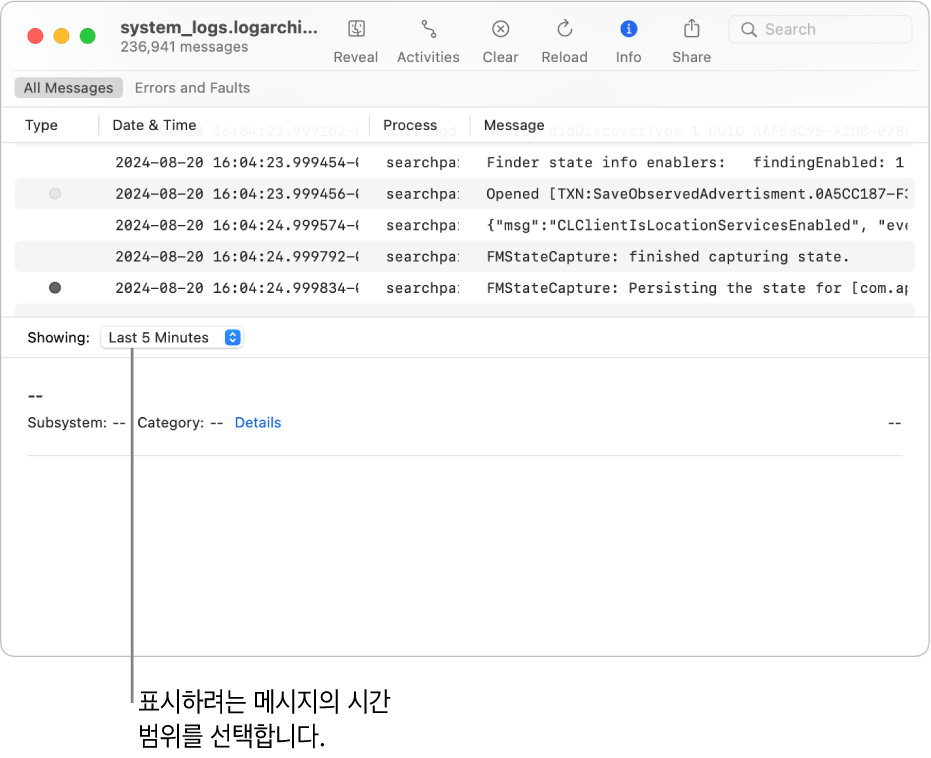Screen dimensions: 931x758
Task: Minimize the window with yellow button
Action: [62, 36]
